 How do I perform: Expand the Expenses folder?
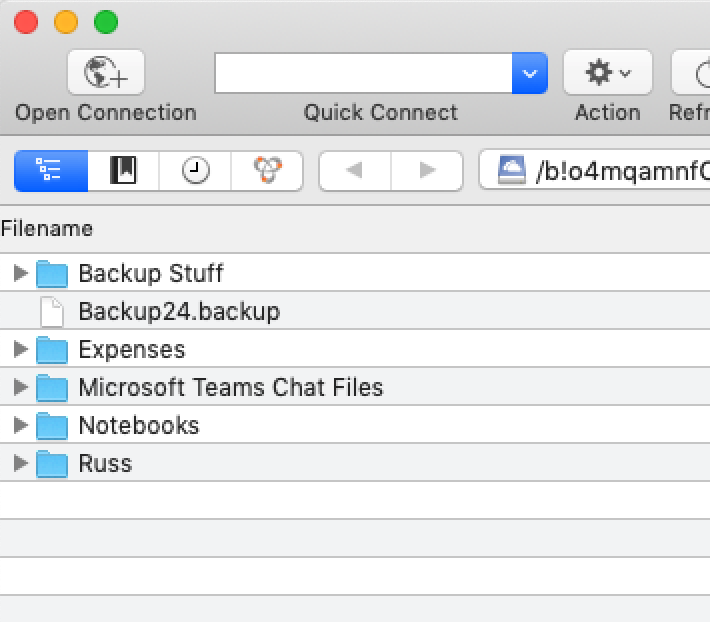[x=20, y=349]
